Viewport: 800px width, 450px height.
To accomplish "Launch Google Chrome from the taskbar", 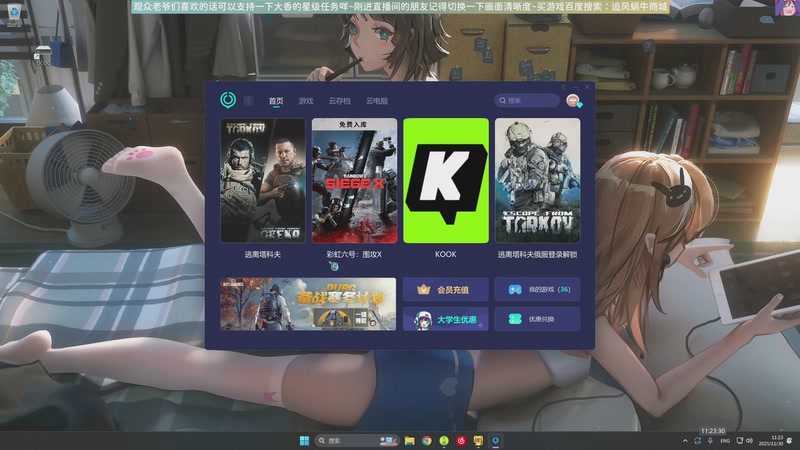I will point(427,440).
